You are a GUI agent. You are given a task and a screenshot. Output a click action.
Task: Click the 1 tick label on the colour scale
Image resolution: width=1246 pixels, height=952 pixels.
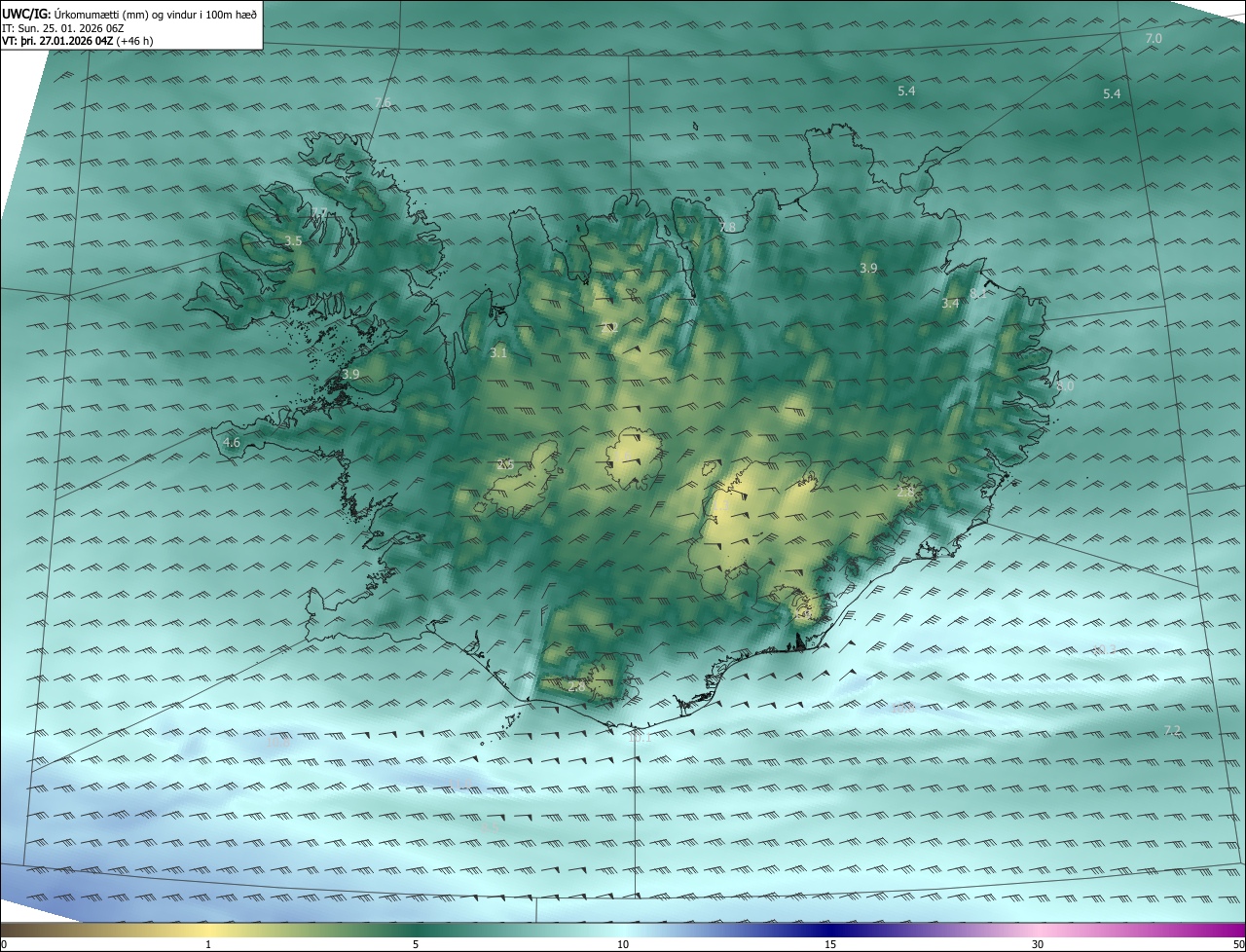[x=208, y=944]
